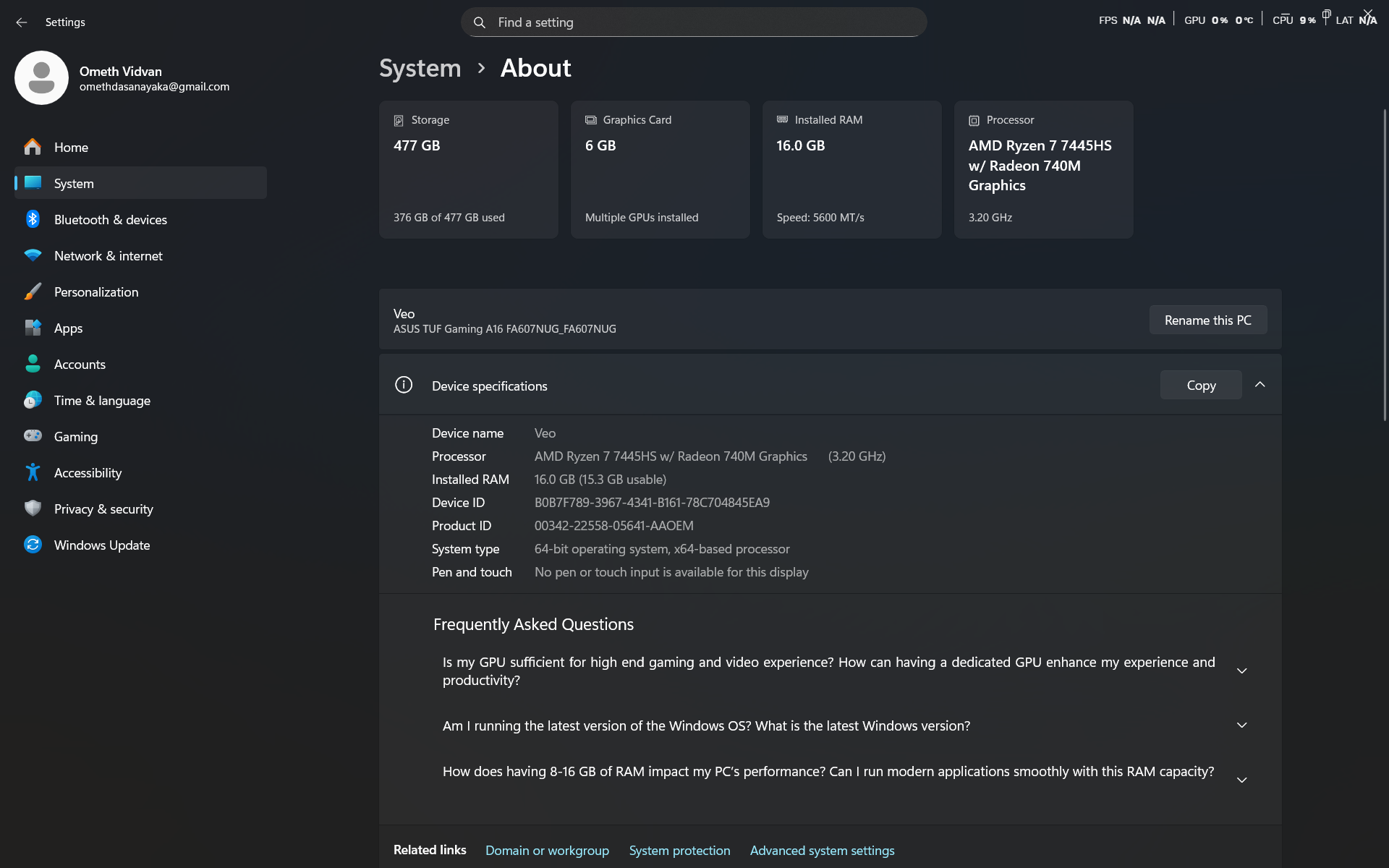Click the vertical scrollbar thumb
The width and height of the screenshot is (1389, 868).
coord(1385,264)
